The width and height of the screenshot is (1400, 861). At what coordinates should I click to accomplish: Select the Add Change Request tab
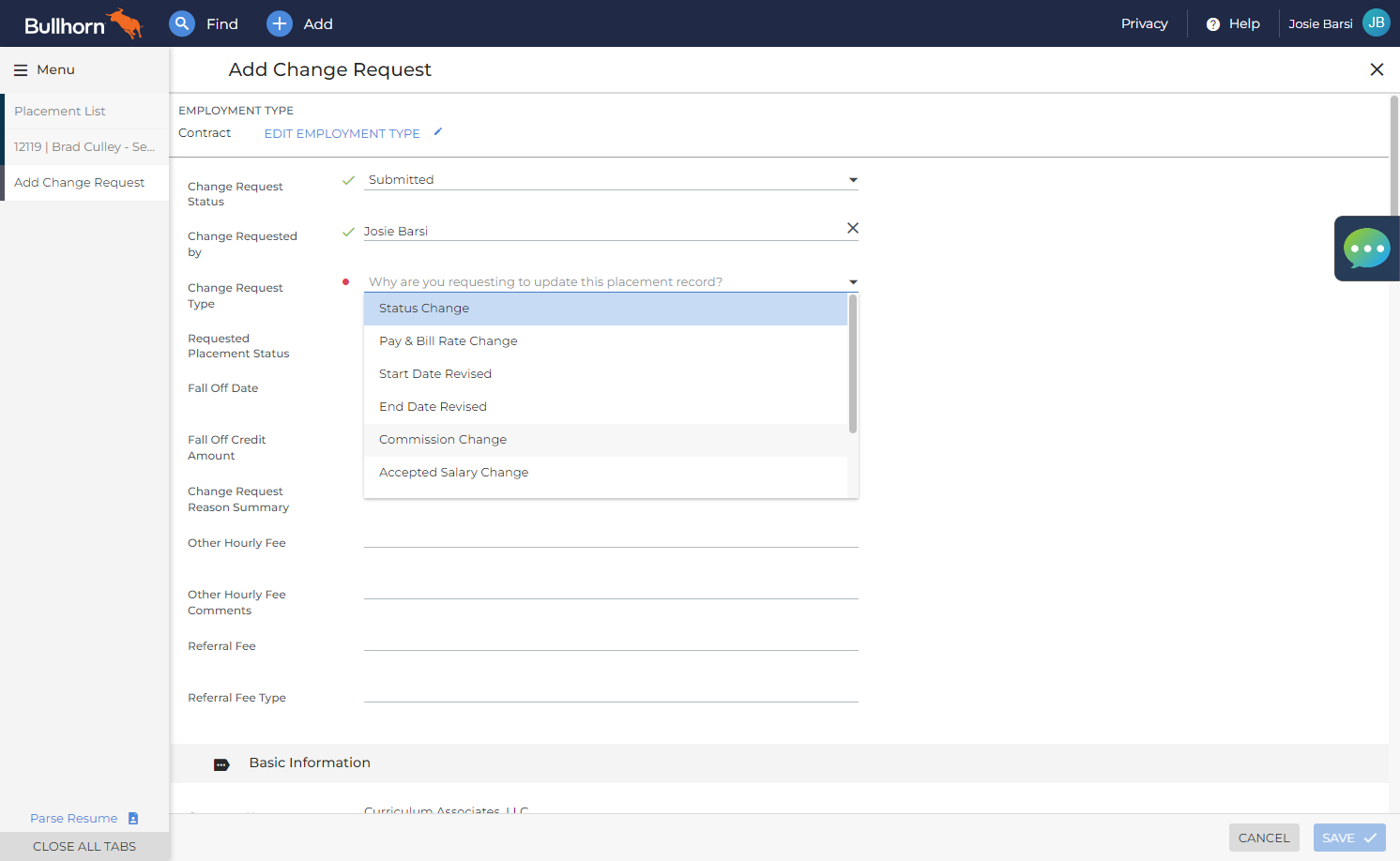(x=84, y=183)
